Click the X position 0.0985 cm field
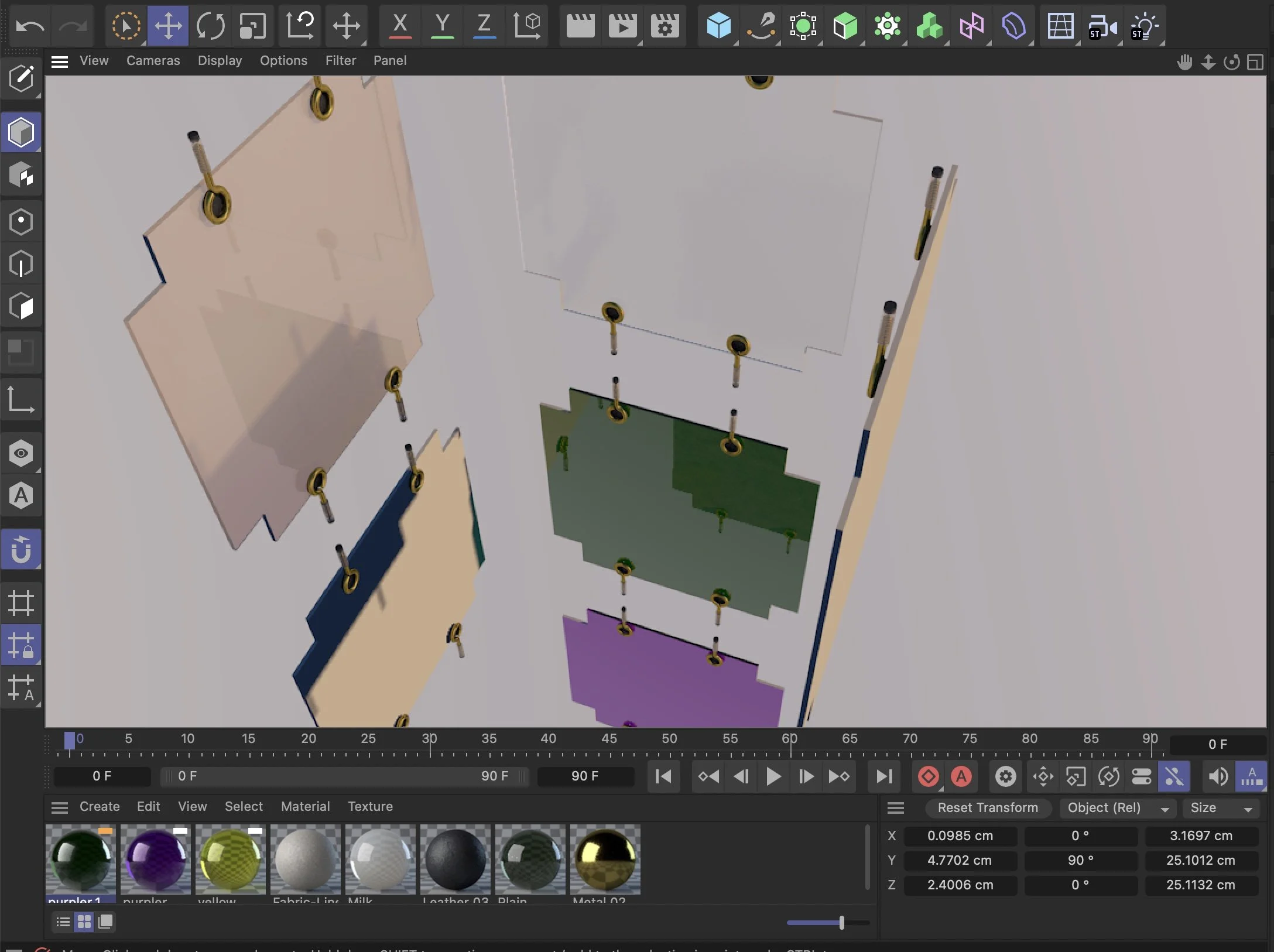Screen dimensions: 1274x952 click(x=960, y=835)
